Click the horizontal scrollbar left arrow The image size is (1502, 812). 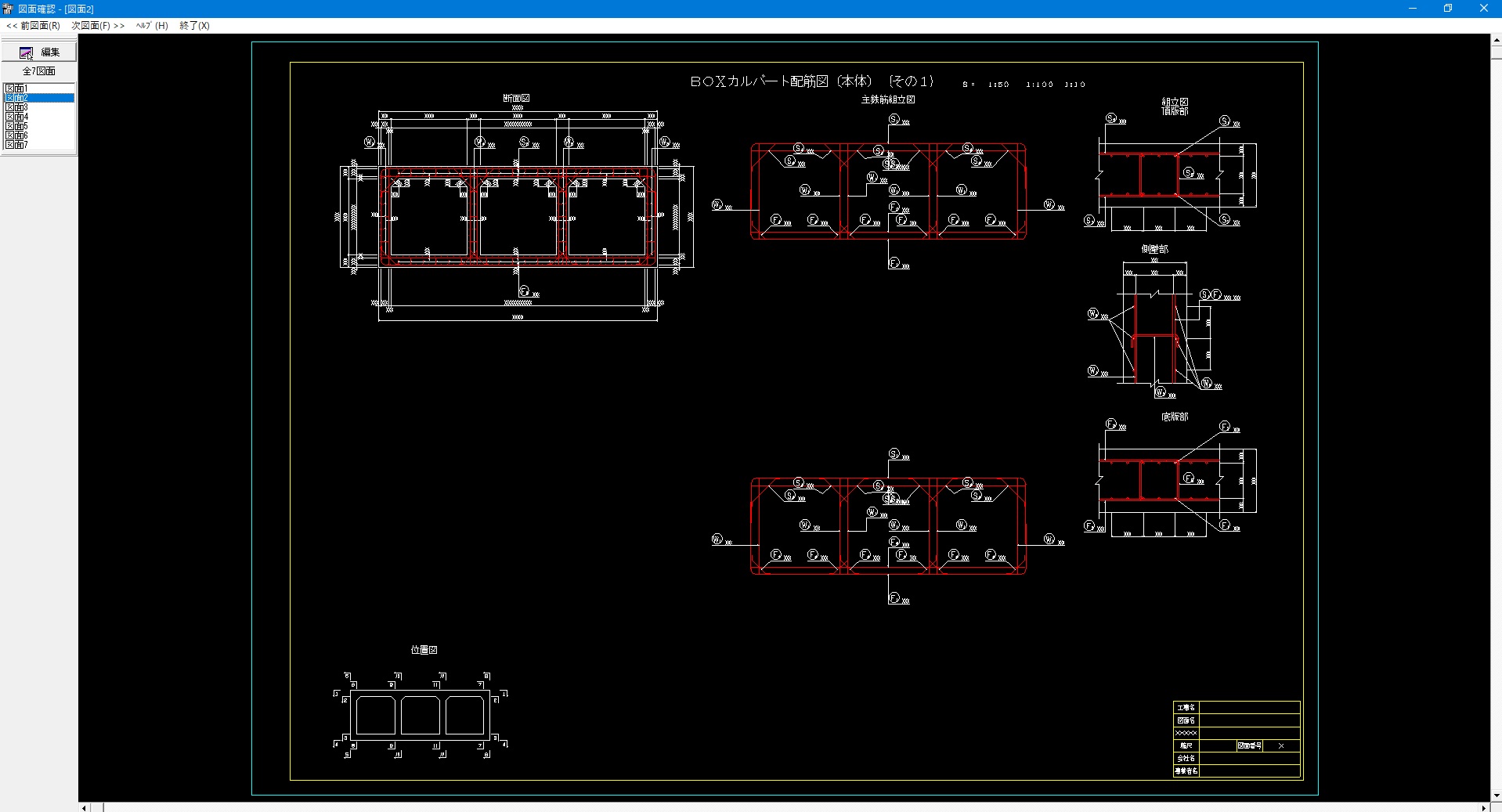(x=84, y=807)
